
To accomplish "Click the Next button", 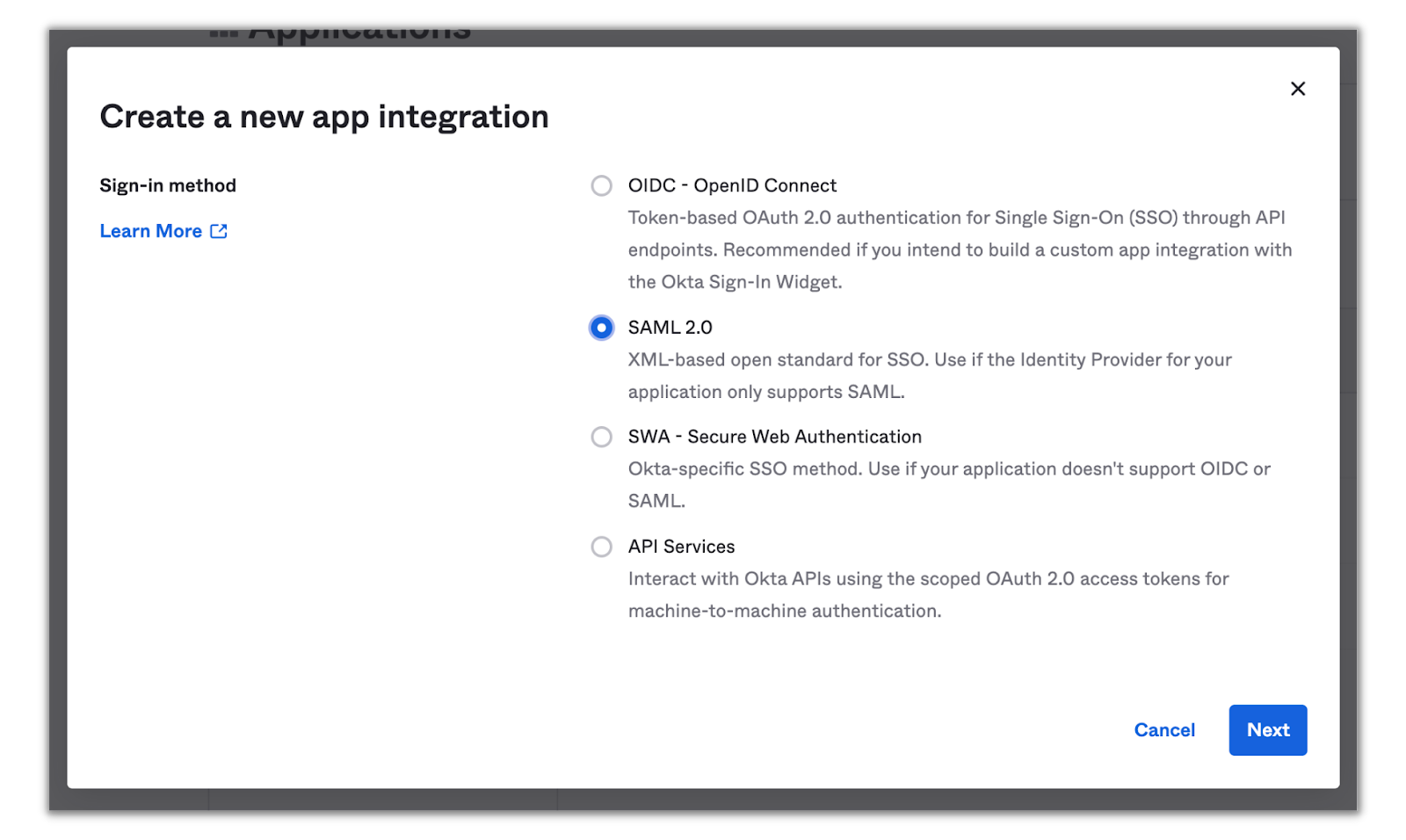I will click(x=1267, y=730).
